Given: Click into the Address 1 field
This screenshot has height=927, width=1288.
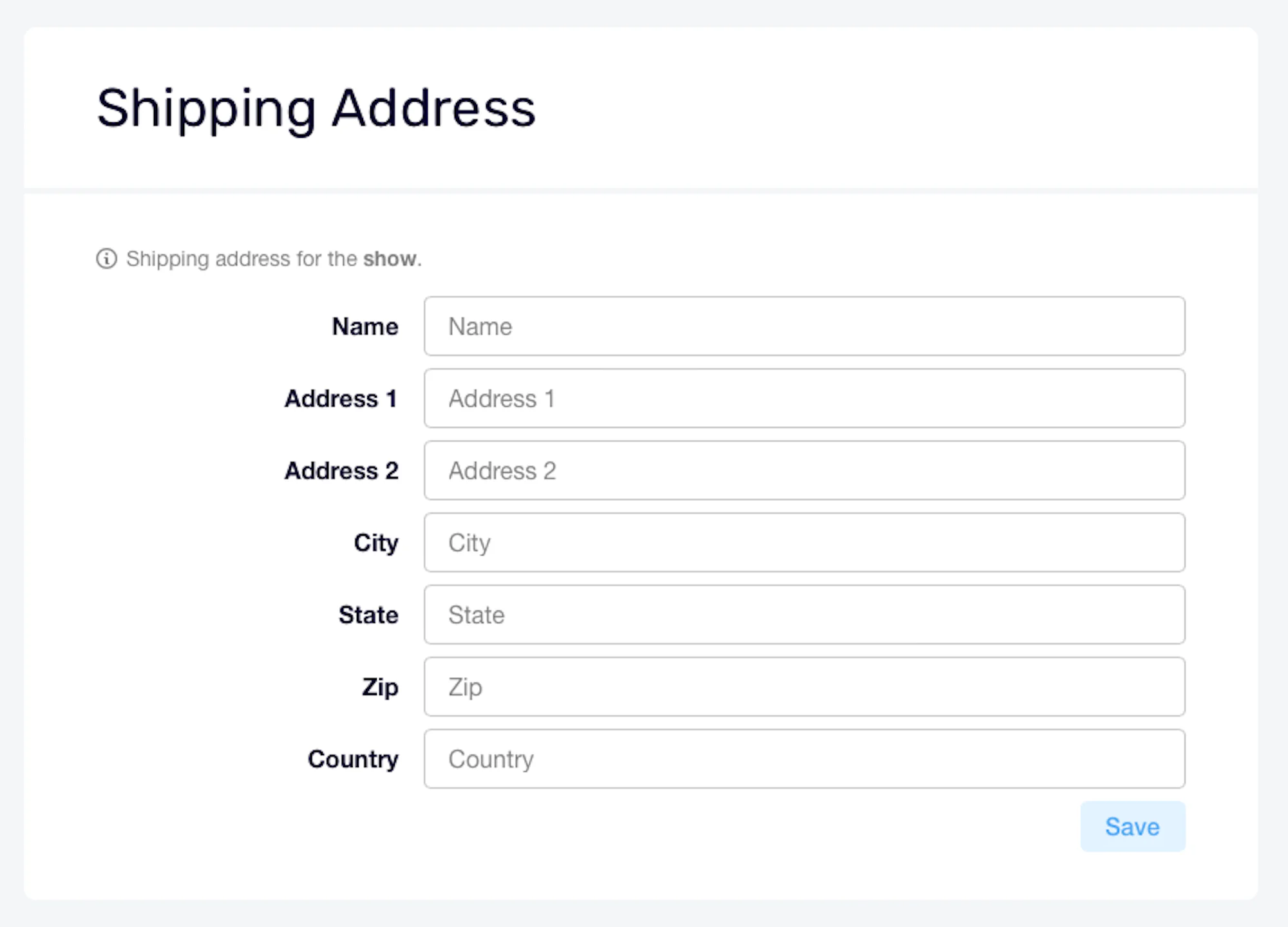Looking at the screenshot, I should 804,398.
